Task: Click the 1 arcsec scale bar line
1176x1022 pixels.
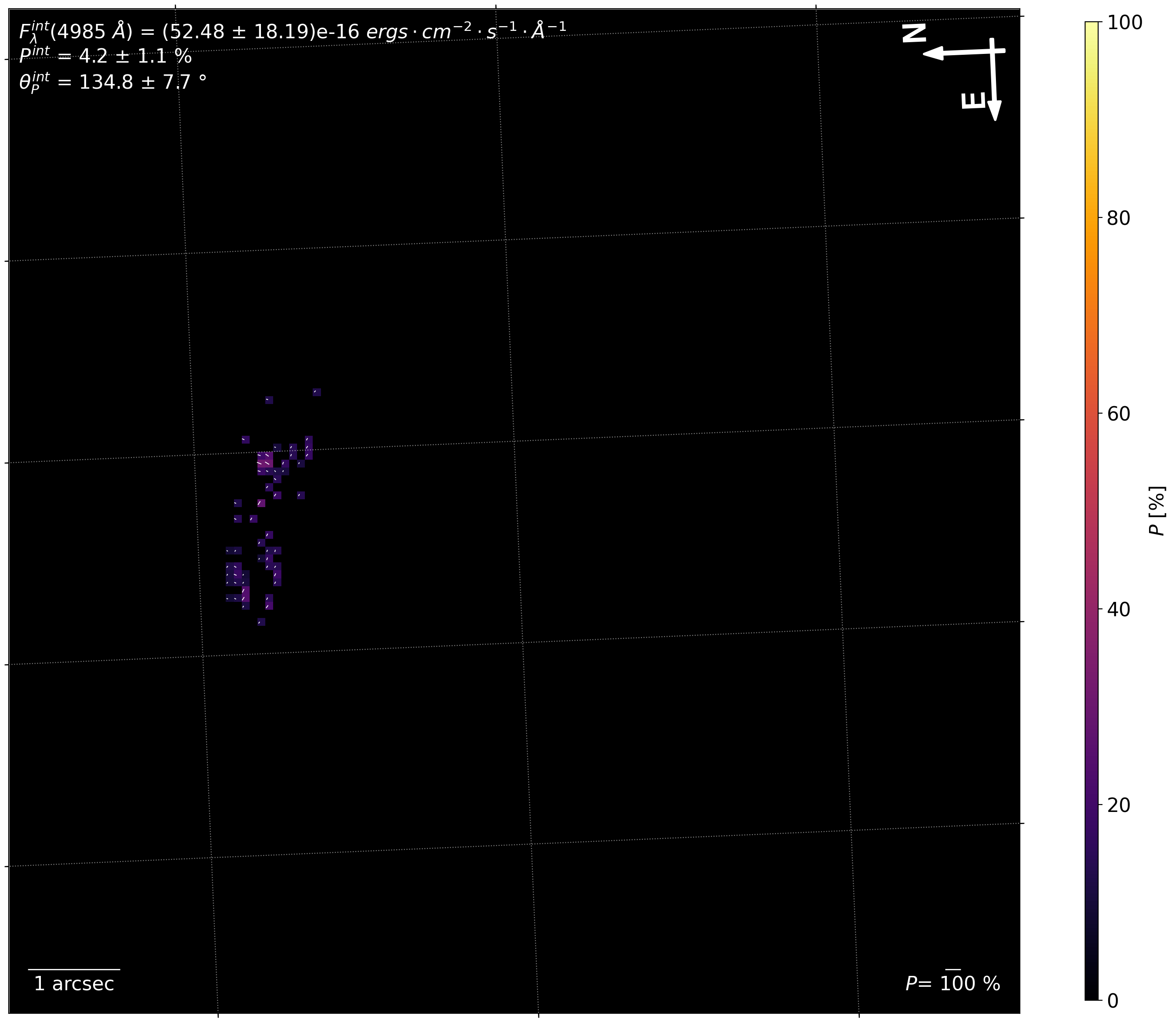Action: (74, 969)
